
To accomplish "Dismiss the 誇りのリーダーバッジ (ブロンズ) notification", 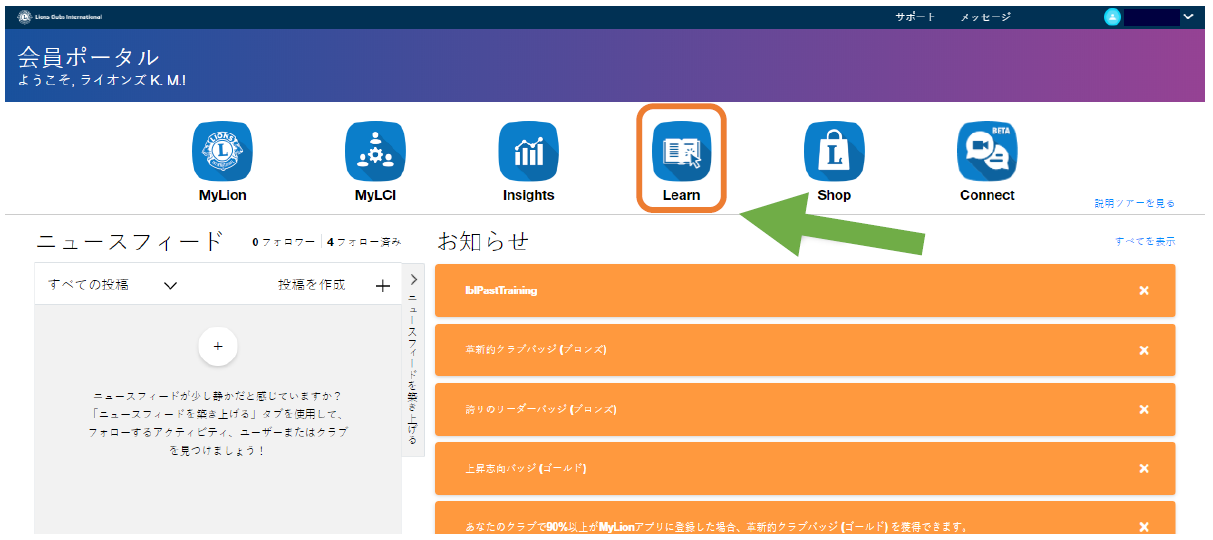I will [x=1144, y=409].
